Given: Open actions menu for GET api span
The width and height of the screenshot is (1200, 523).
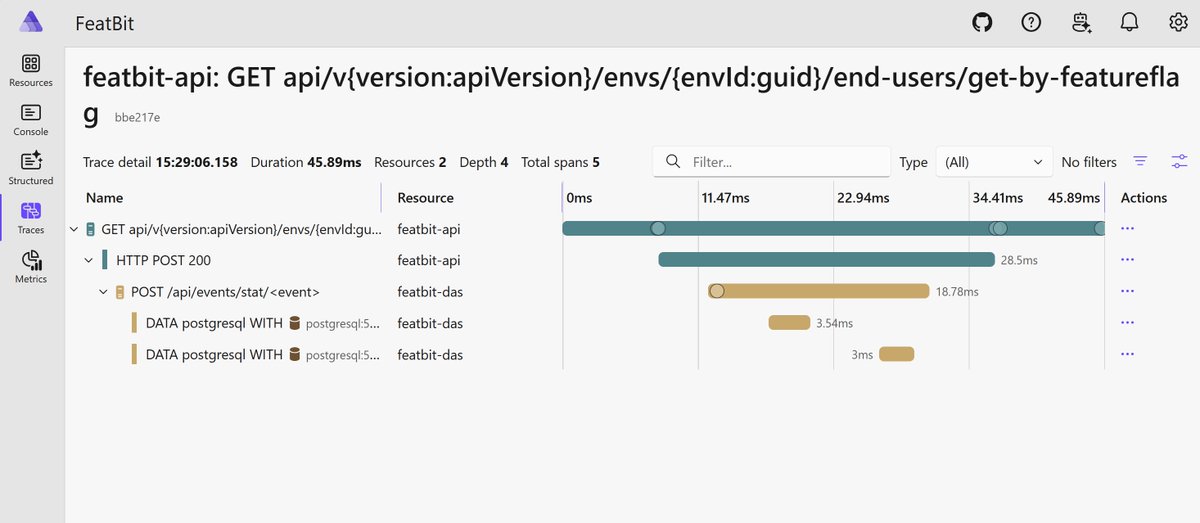Looking at the screenshot, I should [1128, 229].
